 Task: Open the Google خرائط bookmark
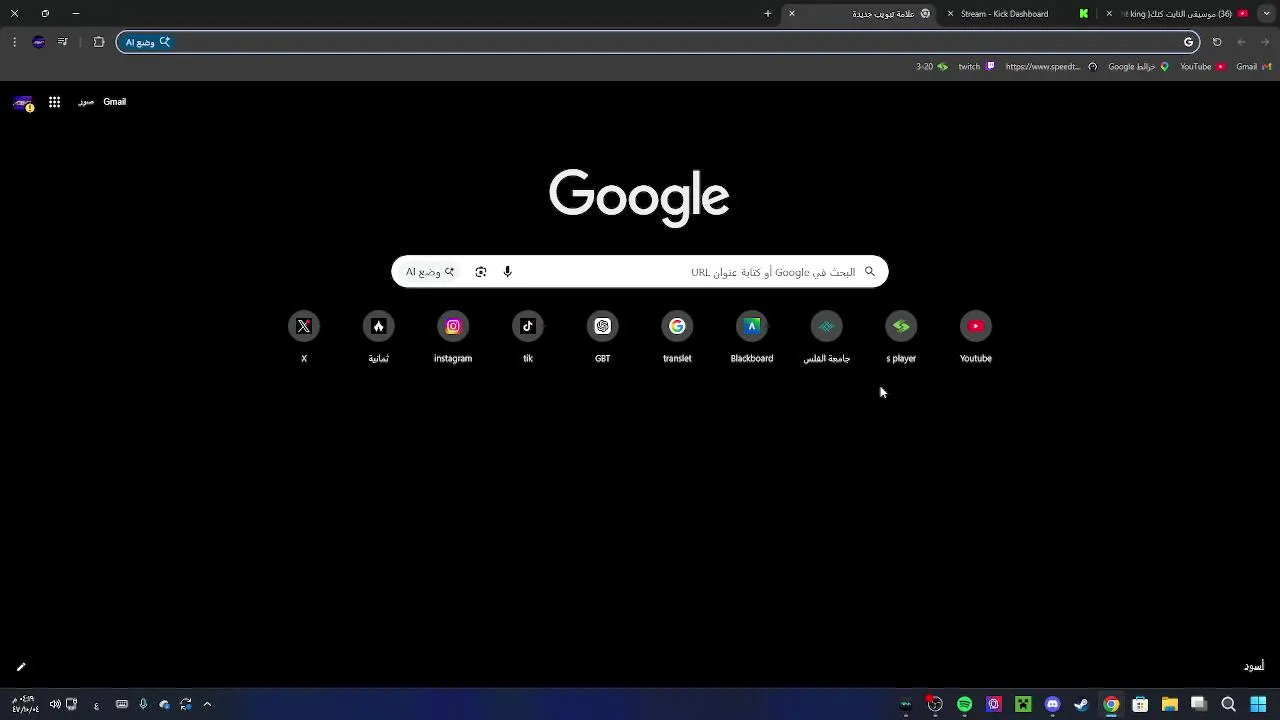pos(1138,67)
